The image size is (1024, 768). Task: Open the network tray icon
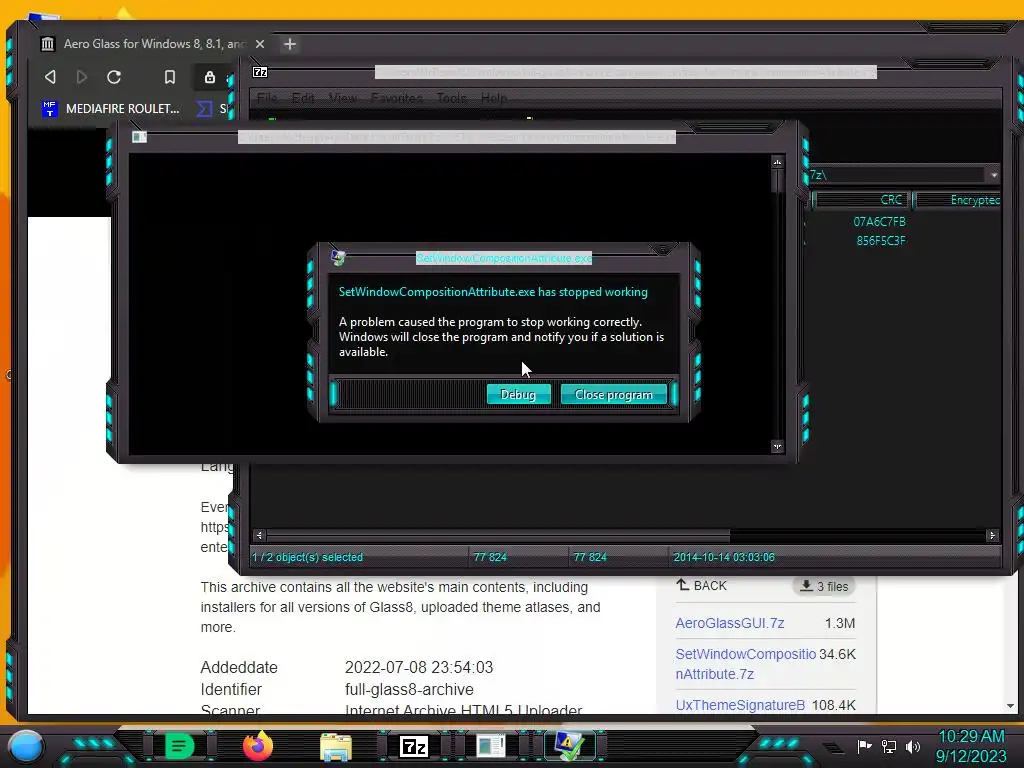pos(889,746)
